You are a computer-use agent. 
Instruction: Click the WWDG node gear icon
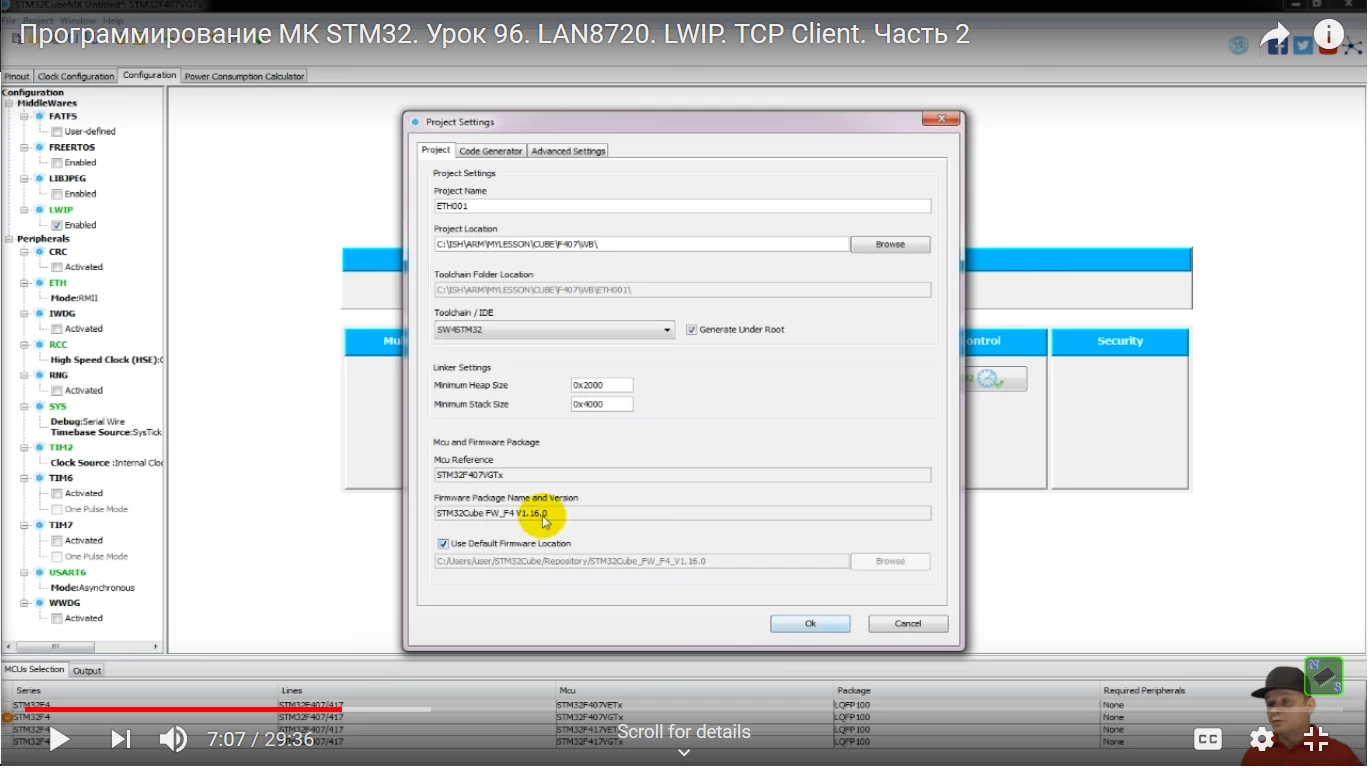click(x=40, y=604)
